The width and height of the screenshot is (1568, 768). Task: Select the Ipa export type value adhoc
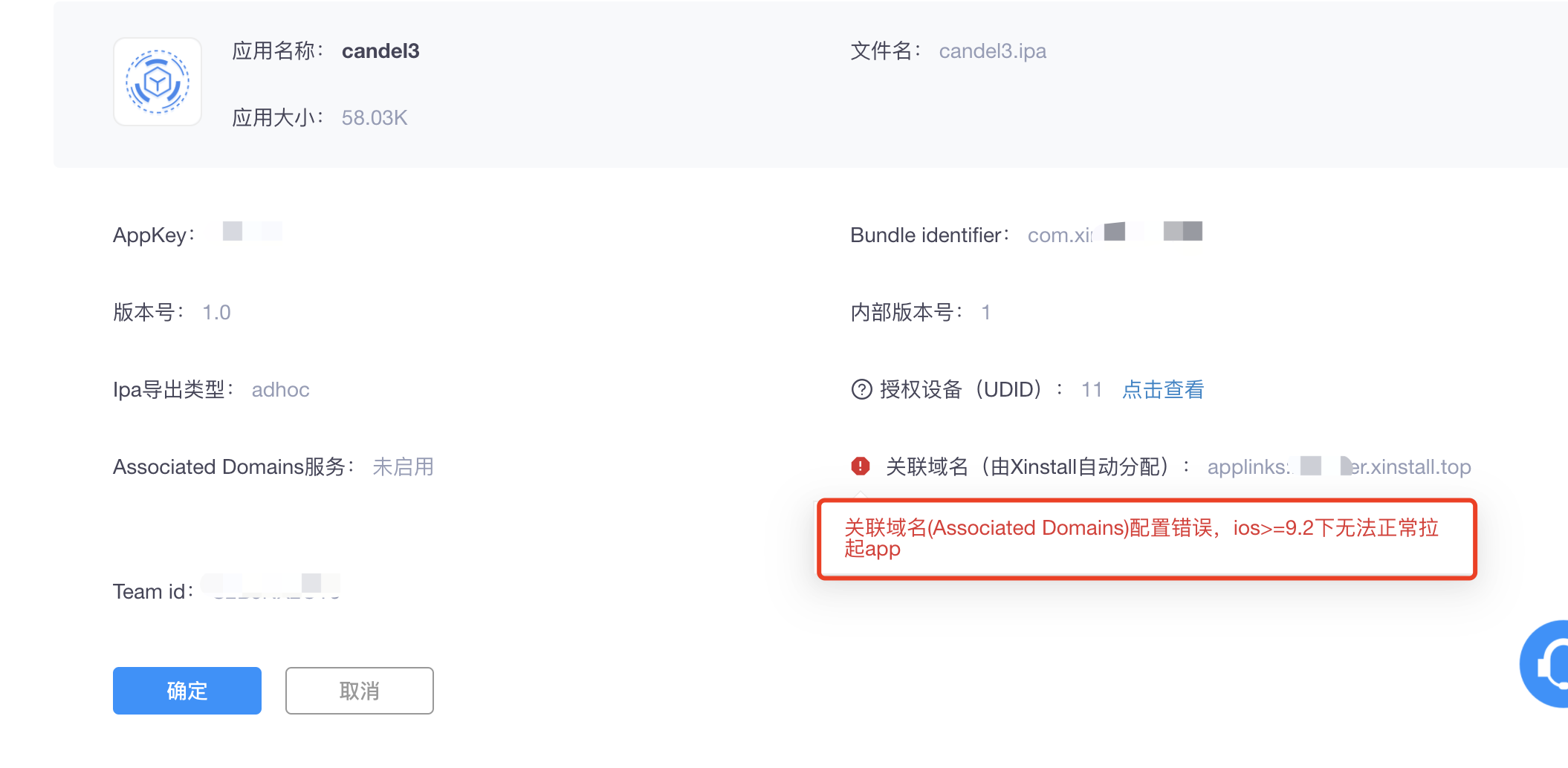coord(280,390)
